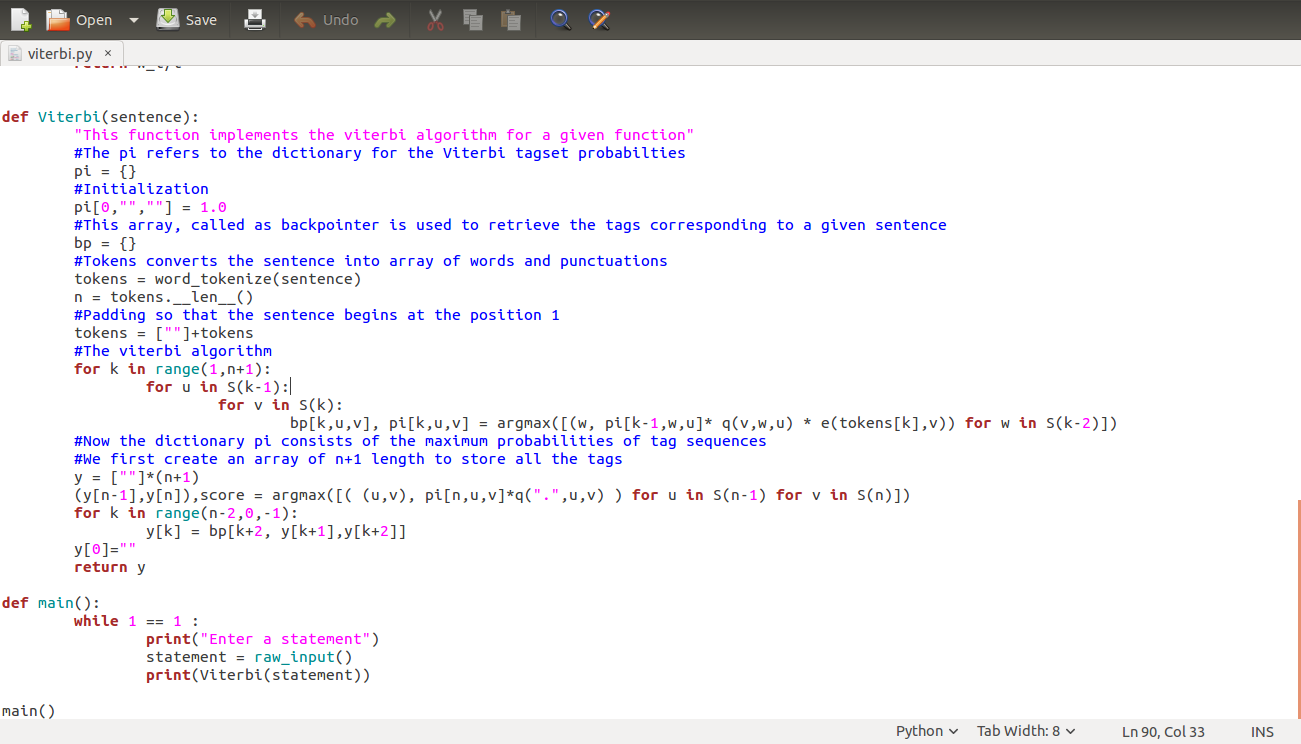Click the line 'for v in S(k):'

(281, 405)
